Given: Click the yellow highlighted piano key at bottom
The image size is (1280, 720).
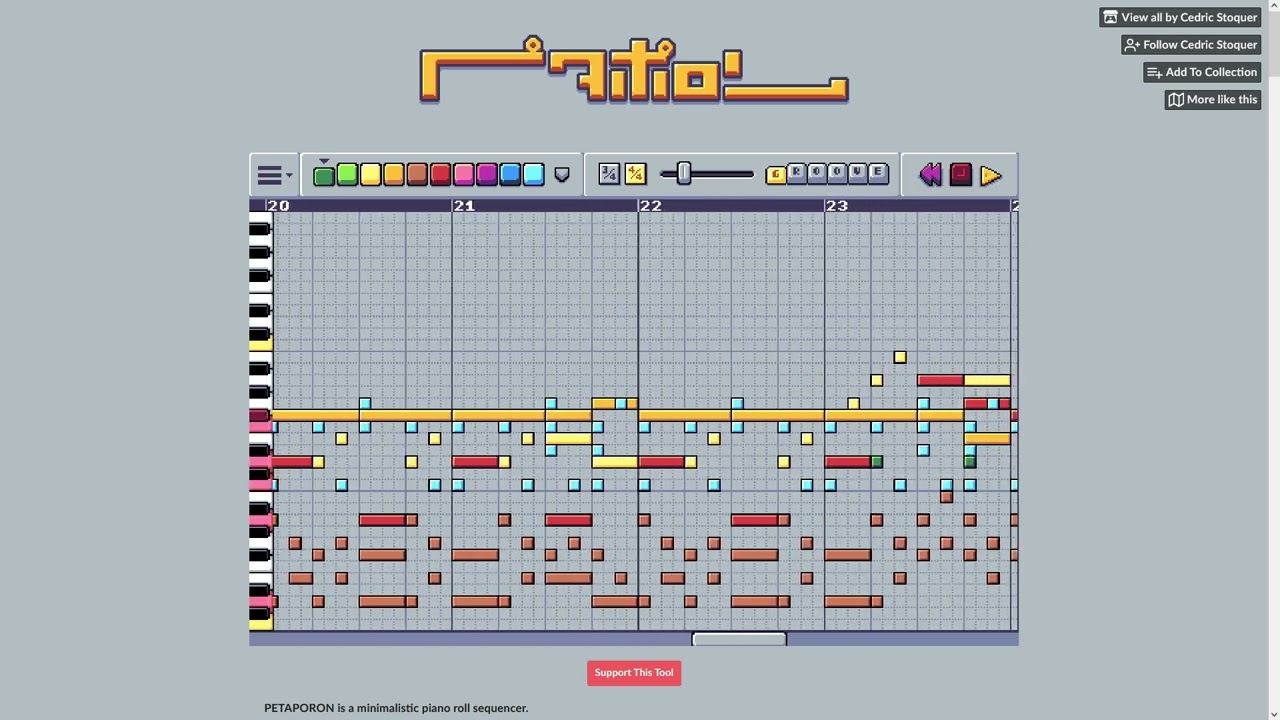Looking at the screenshot, I should coord(261,624).
